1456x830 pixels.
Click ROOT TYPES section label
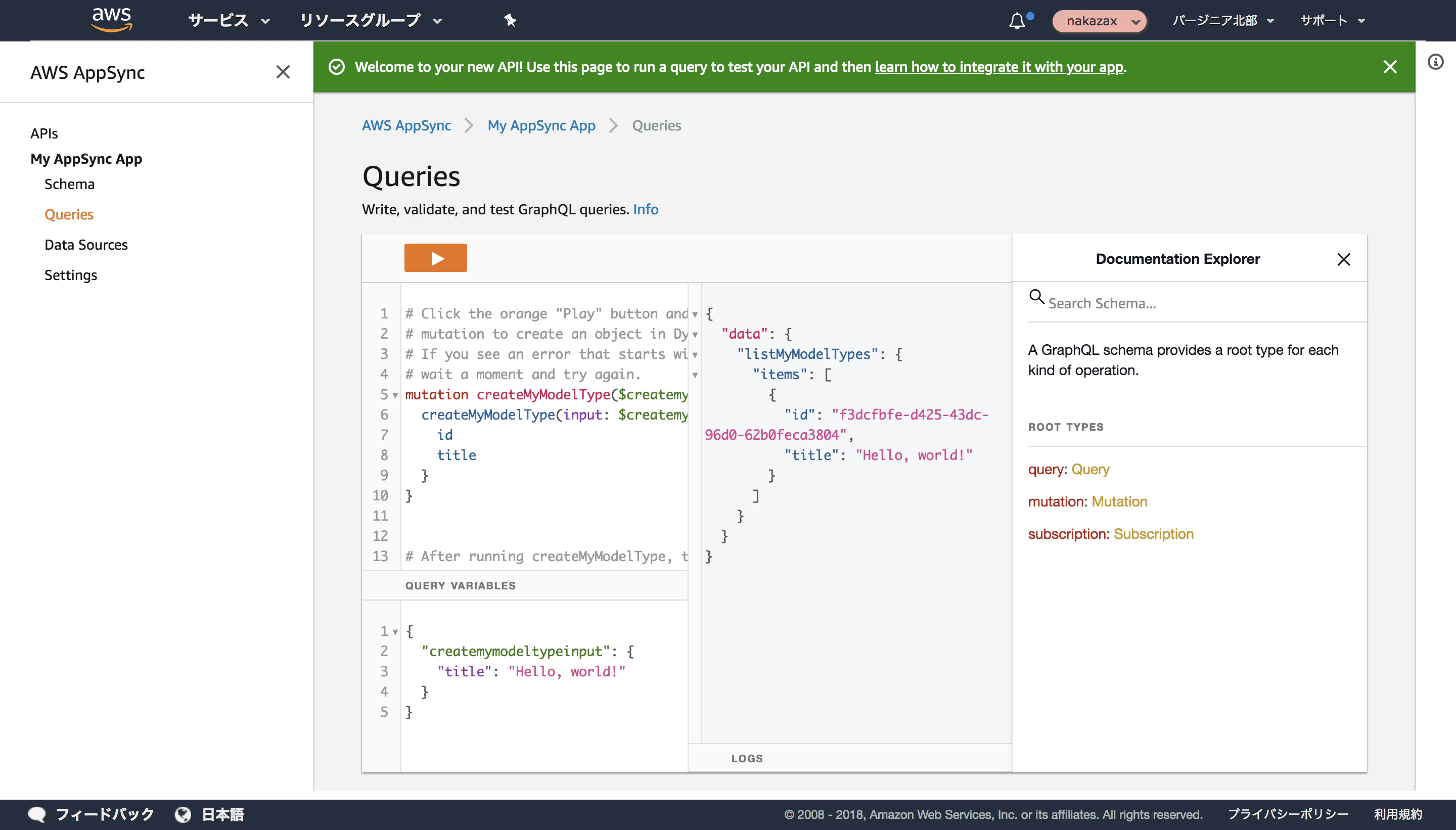pos(1066,427)
